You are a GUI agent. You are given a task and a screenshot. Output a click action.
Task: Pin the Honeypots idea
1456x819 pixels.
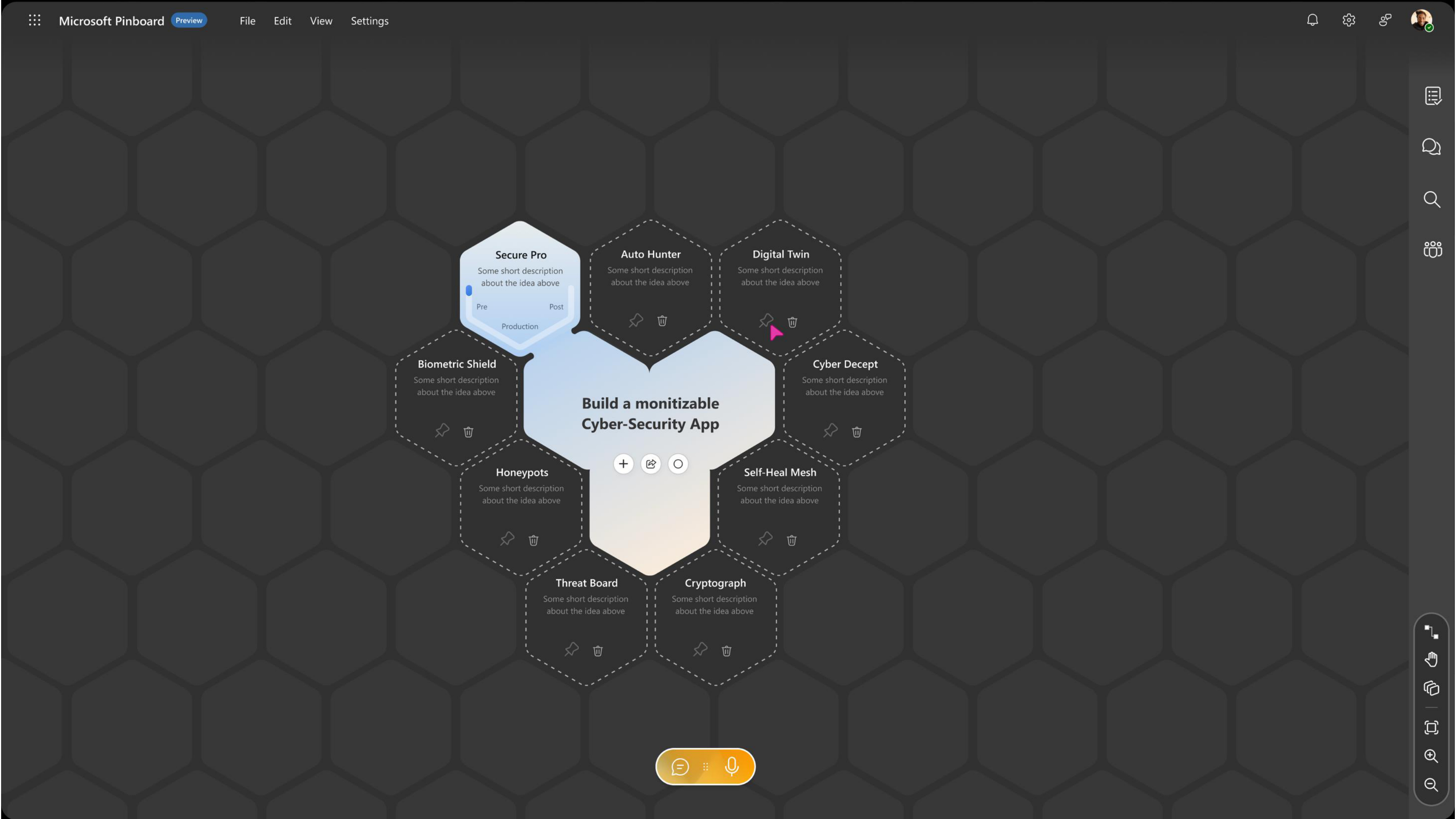(507, 539)
